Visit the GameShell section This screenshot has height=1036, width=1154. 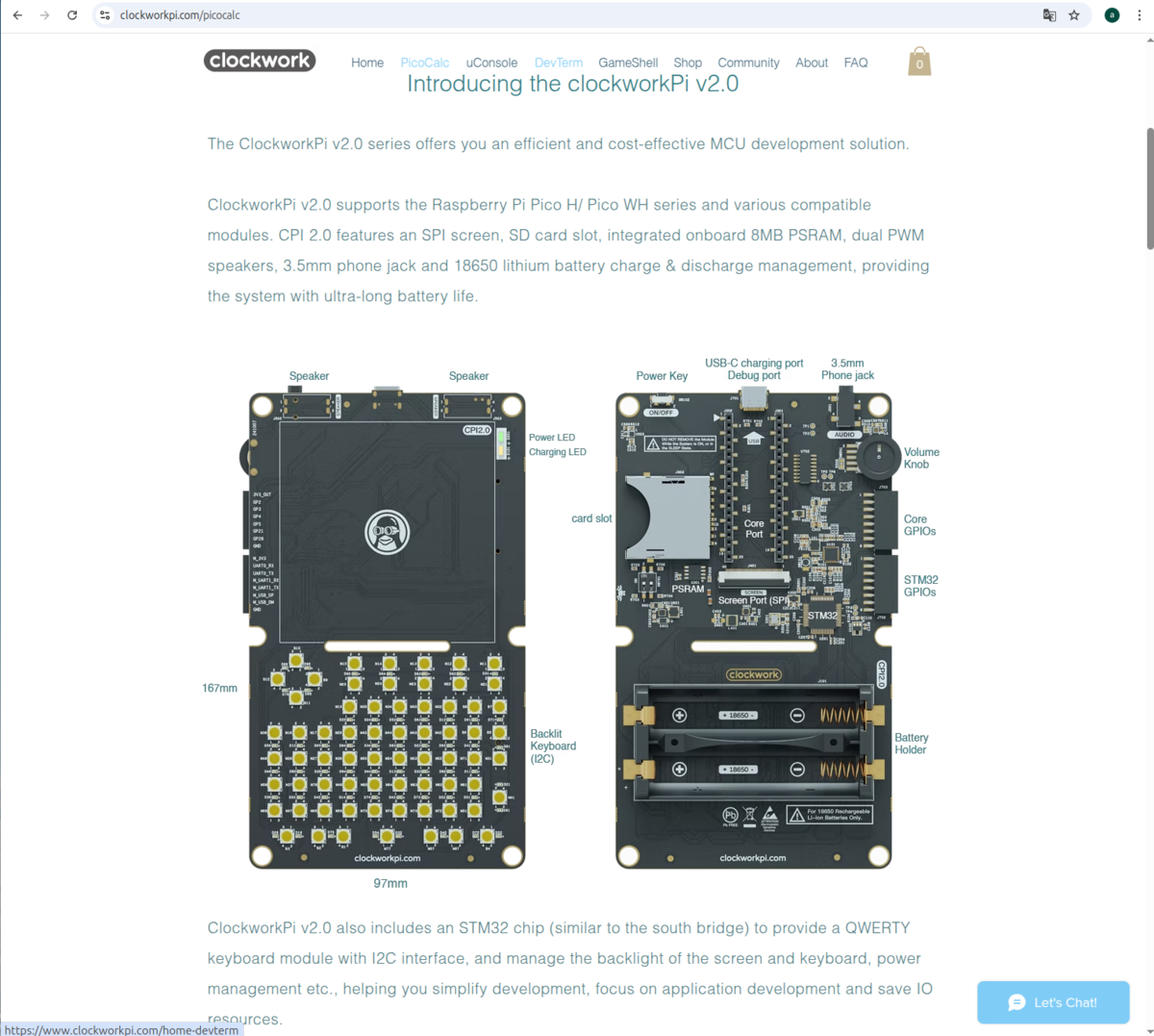(x=628, y=63)
